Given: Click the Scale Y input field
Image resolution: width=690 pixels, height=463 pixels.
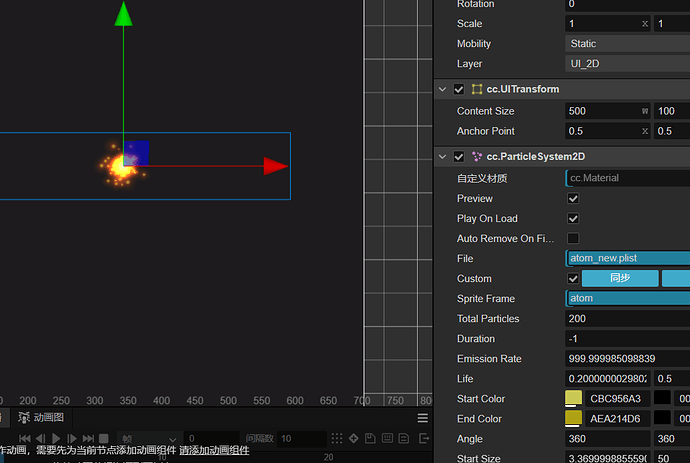Looking at the screenshot, I should pyautogui.click(x=672, y=24).
